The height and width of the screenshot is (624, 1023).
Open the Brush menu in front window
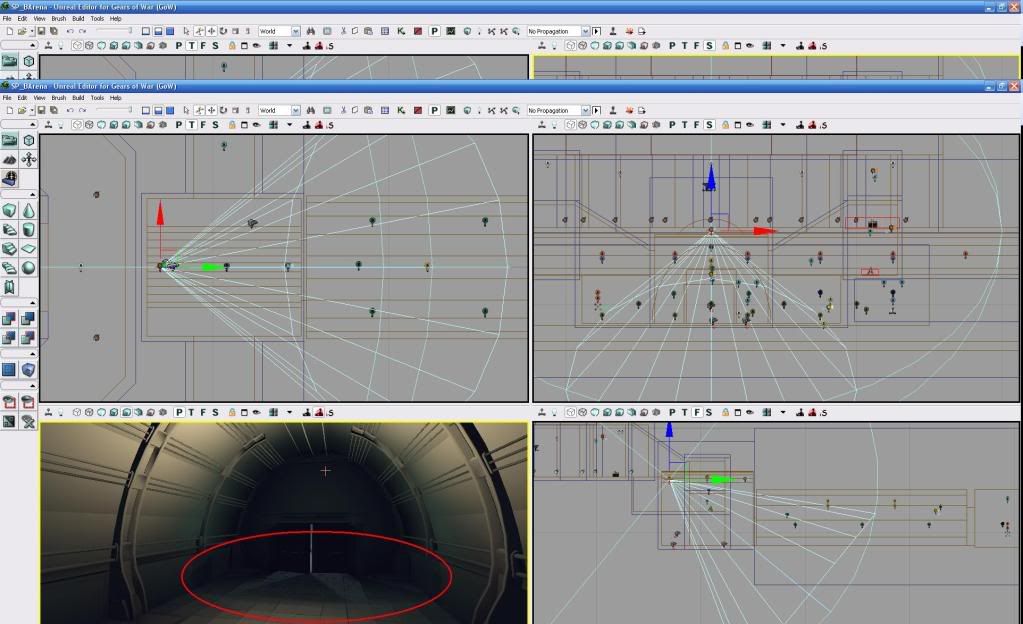59,98
